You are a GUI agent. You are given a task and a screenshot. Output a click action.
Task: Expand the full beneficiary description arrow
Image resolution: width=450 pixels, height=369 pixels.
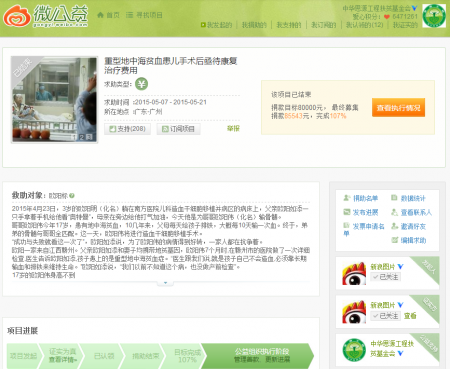click(x=165, y=283)
